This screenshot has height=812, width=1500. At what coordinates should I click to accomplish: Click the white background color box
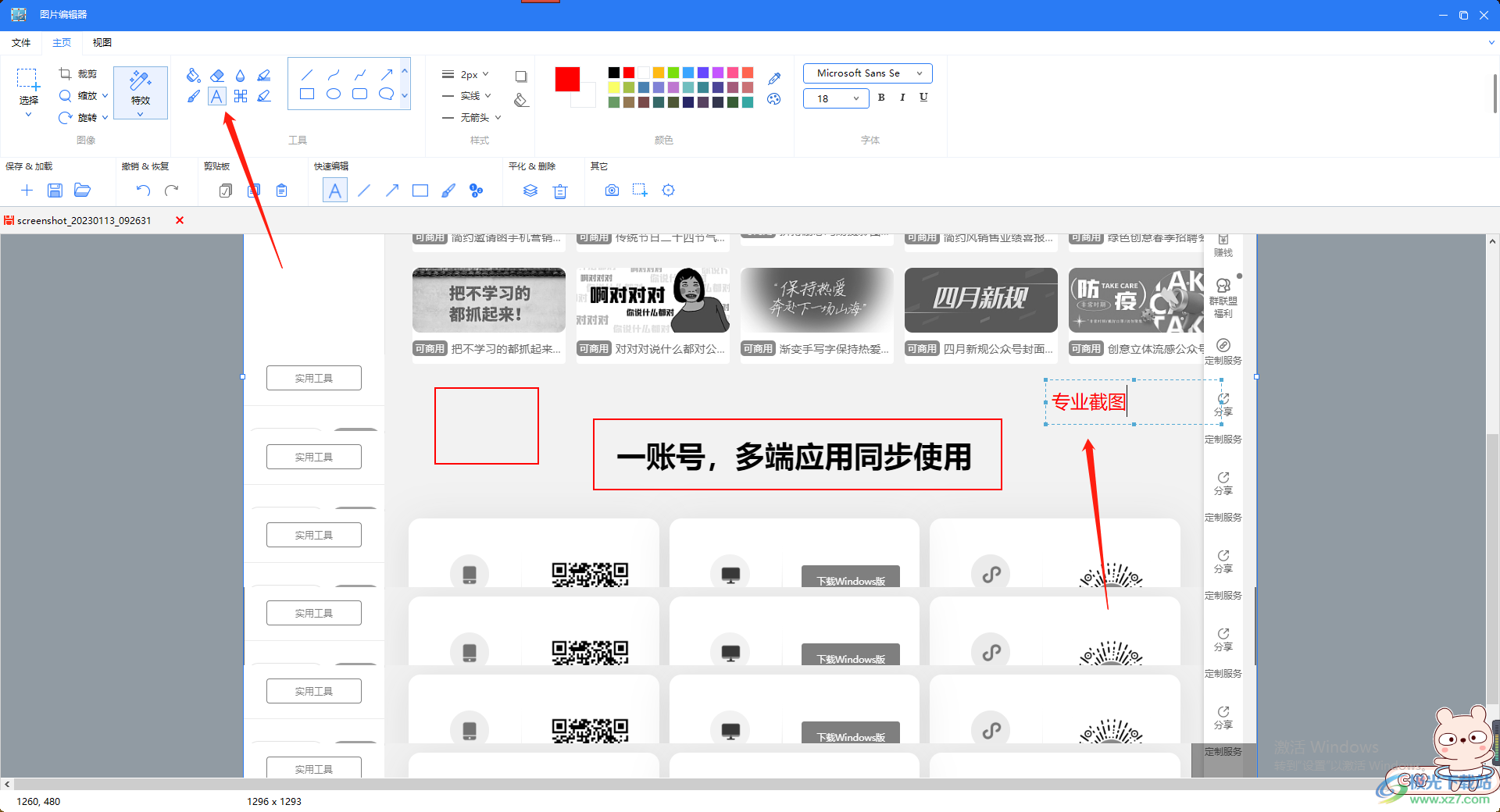click(x=586, y=98)
